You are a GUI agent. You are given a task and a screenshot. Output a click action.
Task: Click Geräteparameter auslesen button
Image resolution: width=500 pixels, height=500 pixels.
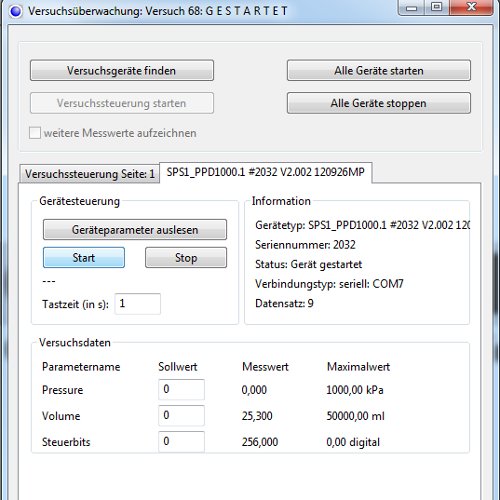click(x=135, y=229)
